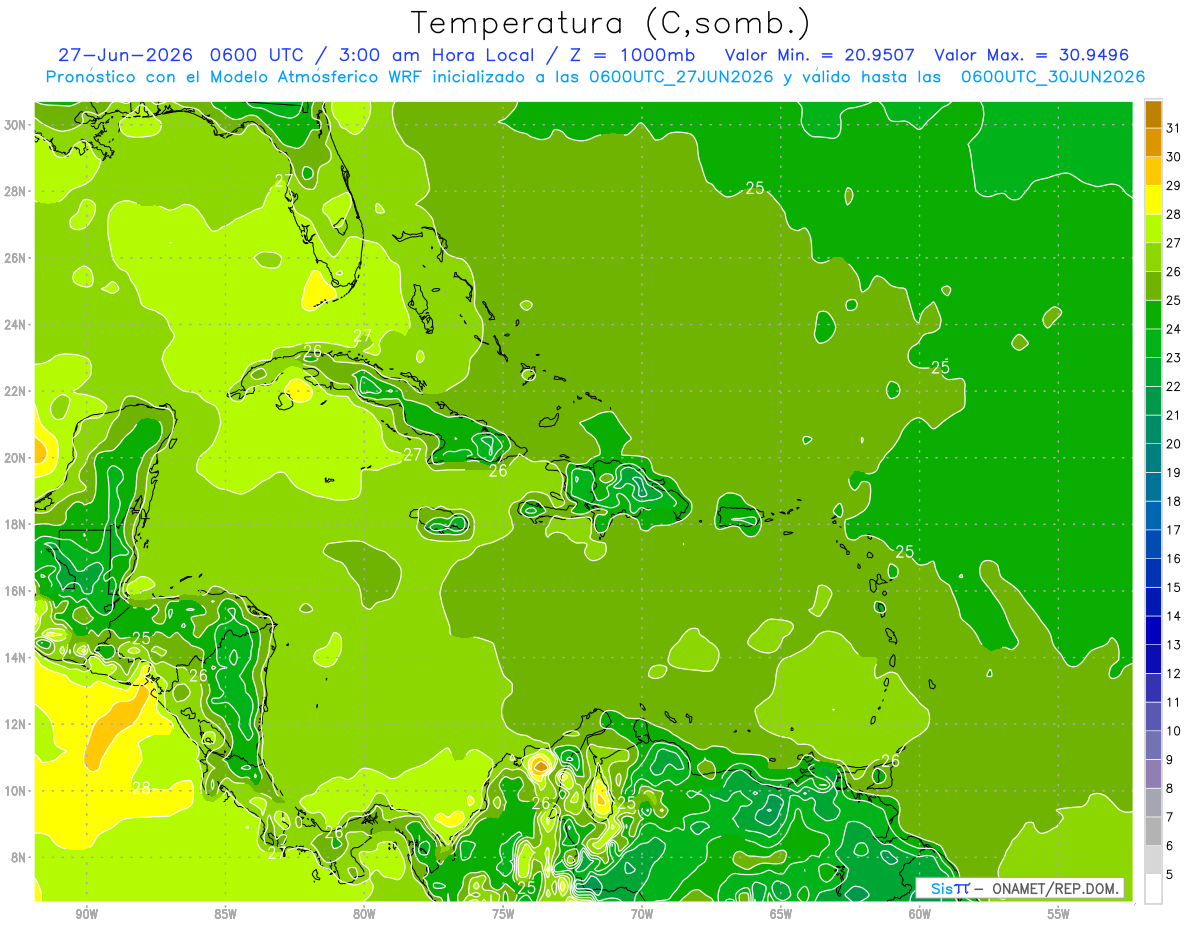The image size is (1200, 927).
Task: Click the "10N" latitude axis label
Action: [16, 791]
